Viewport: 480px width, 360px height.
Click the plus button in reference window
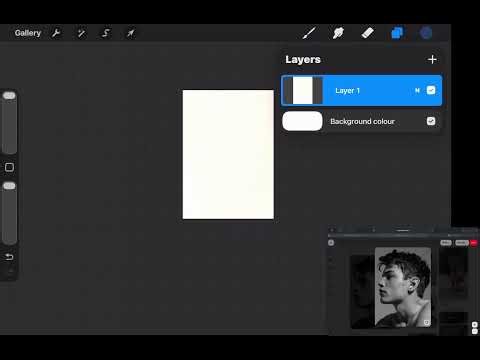pos(475,324)
